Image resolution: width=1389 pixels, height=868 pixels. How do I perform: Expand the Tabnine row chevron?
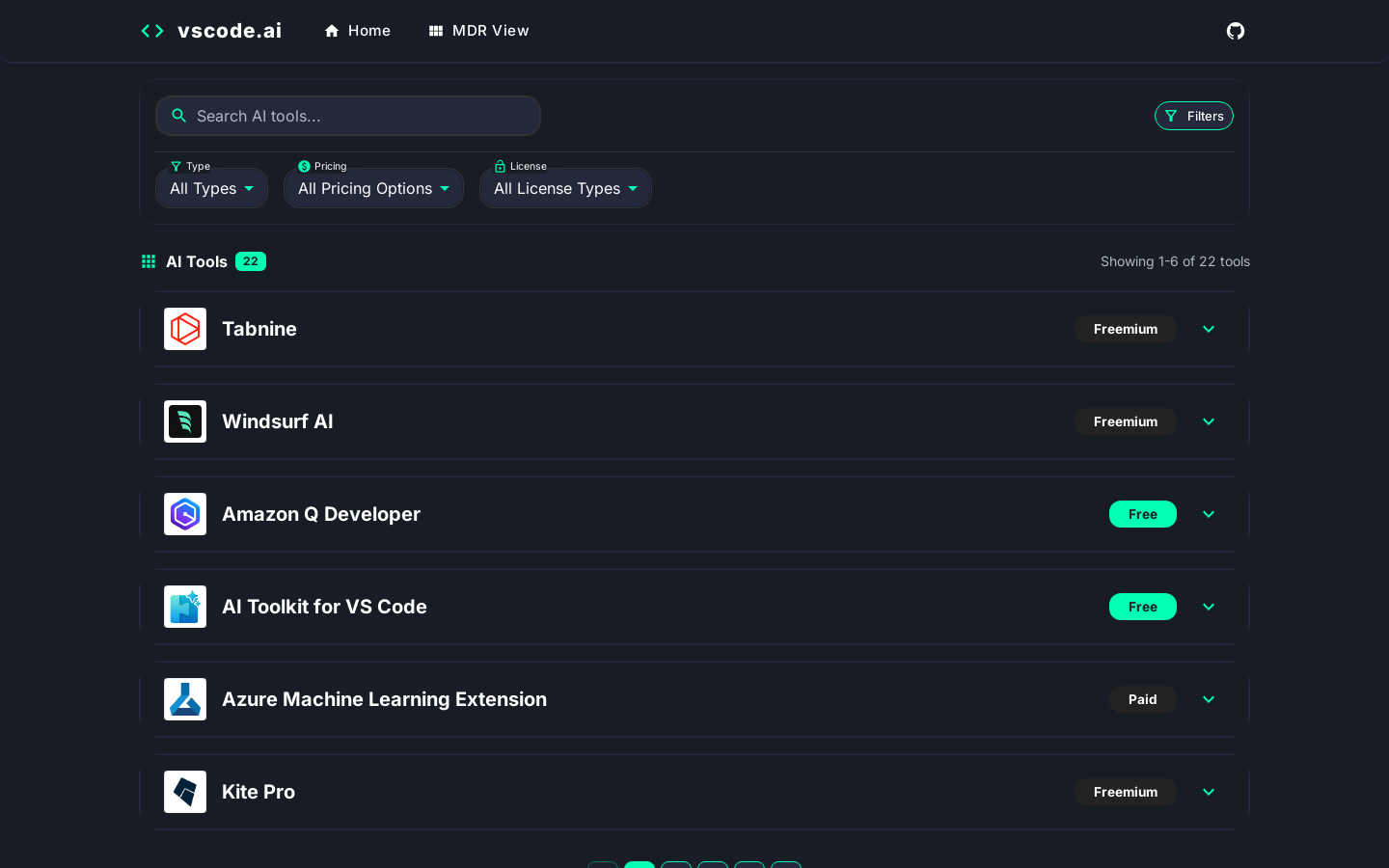(1209, 329)
